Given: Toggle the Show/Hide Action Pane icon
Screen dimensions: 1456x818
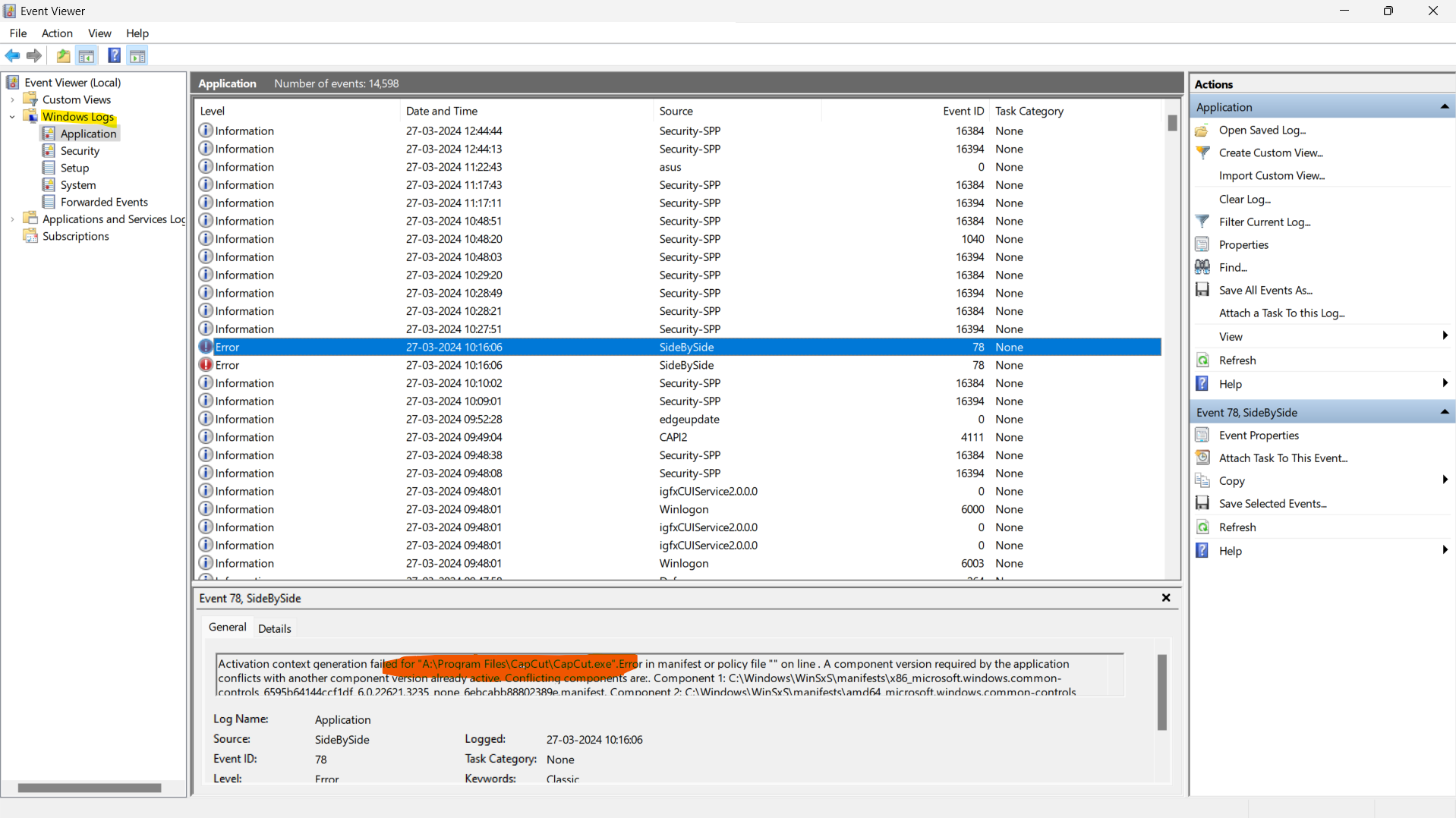Looking at the screenshot, I should pos(137,55).
